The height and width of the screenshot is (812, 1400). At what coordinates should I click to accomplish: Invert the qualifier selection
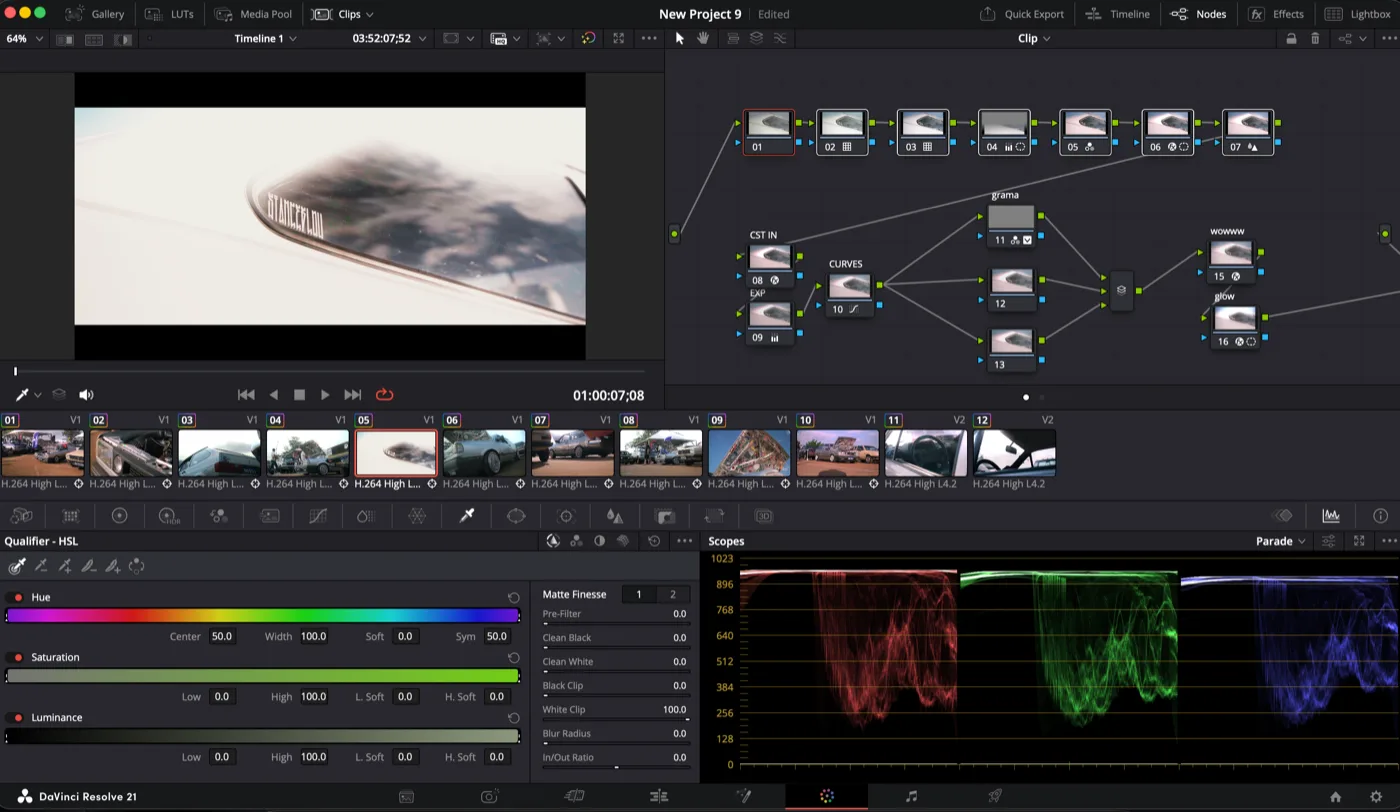pyautogui.click(x=137, y=566)
